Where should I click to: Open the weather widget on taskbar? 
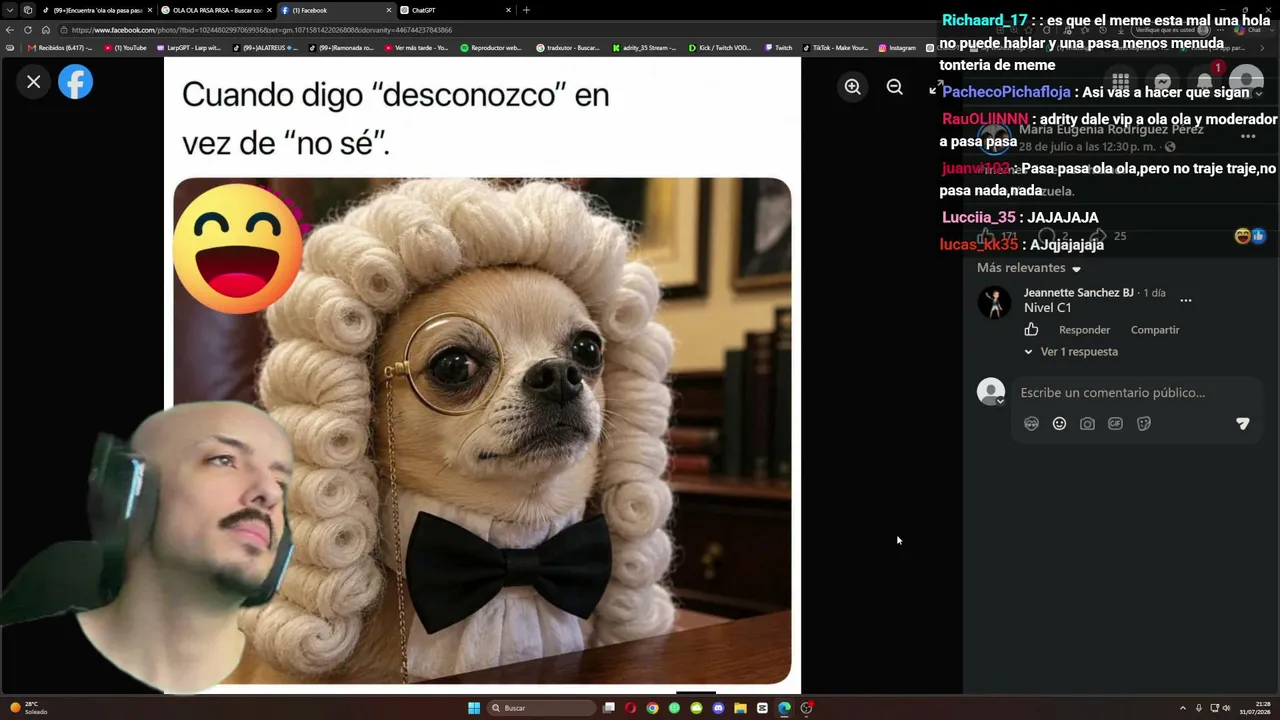(29, 708)
